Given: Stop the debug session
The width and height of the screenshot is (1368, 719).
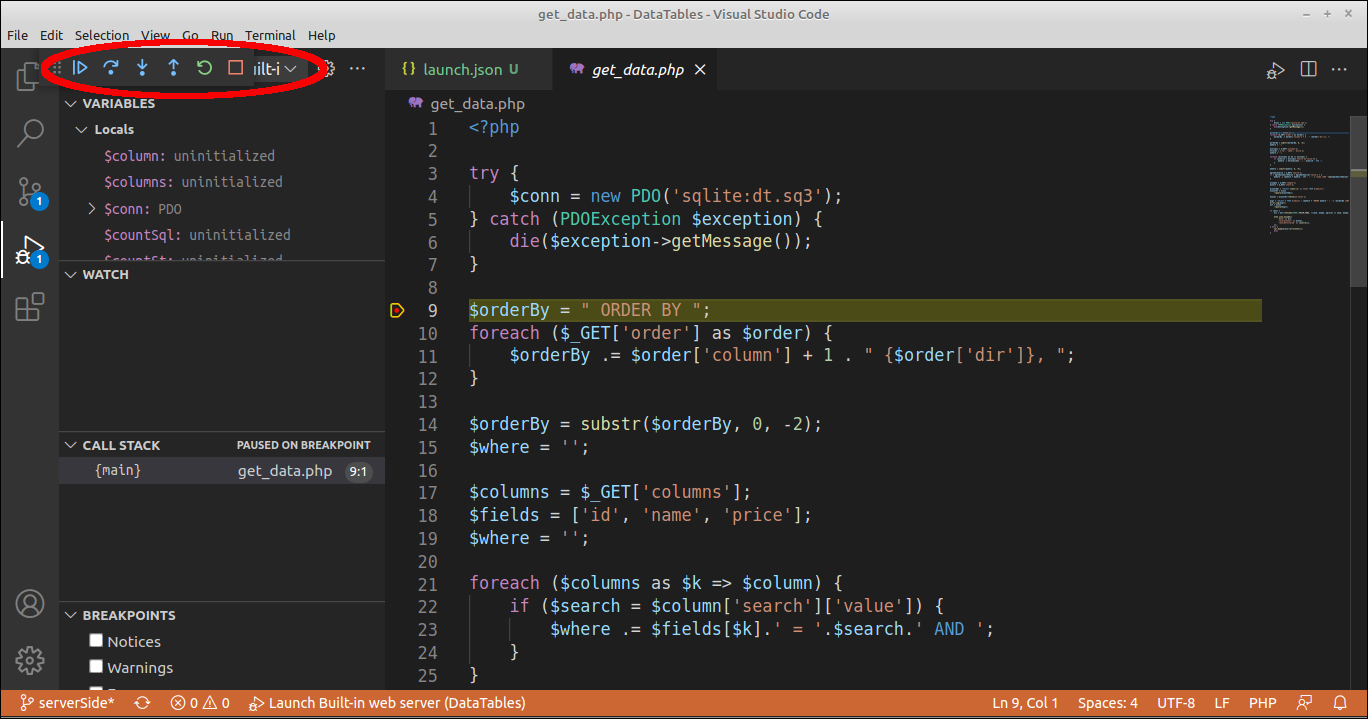Looking at the screenshot, I should [x=234, y=68].
